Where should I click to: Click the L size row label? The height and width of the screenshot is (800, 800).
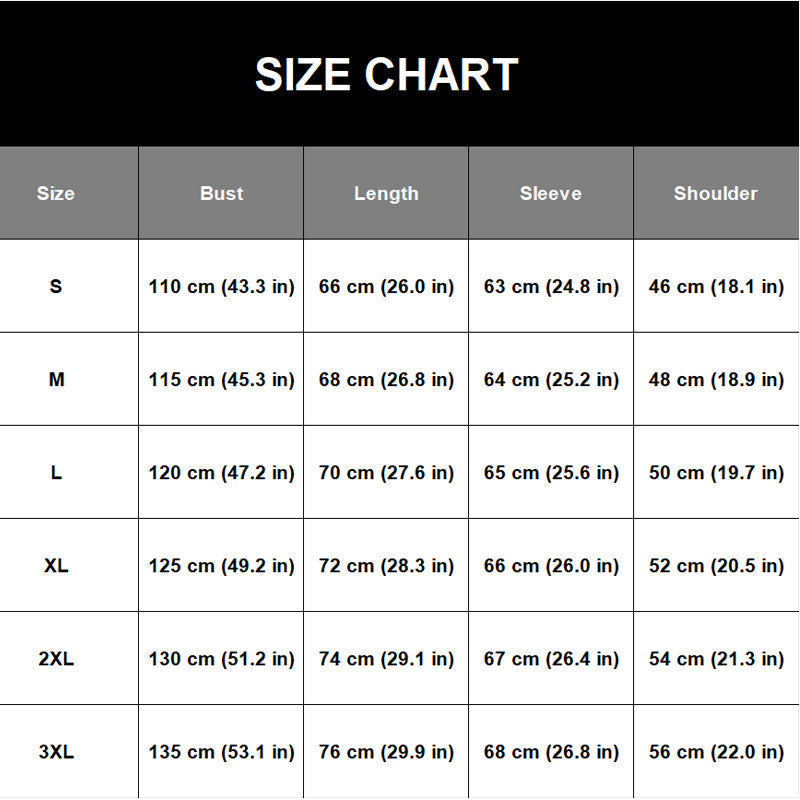click(56, 472)
